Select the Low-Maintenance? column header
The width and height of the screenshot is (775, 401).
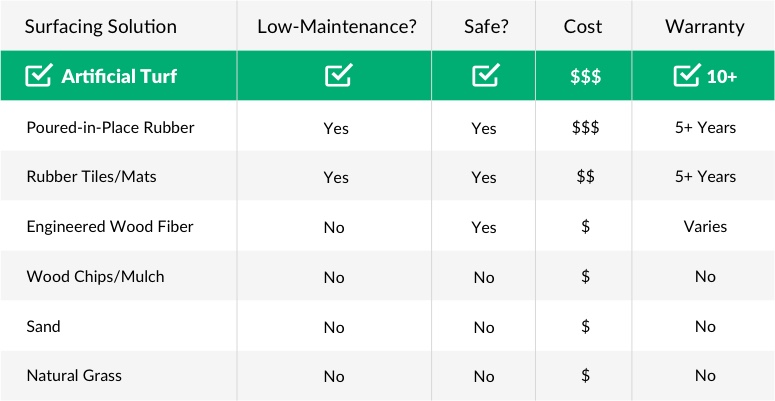(337, 26)
